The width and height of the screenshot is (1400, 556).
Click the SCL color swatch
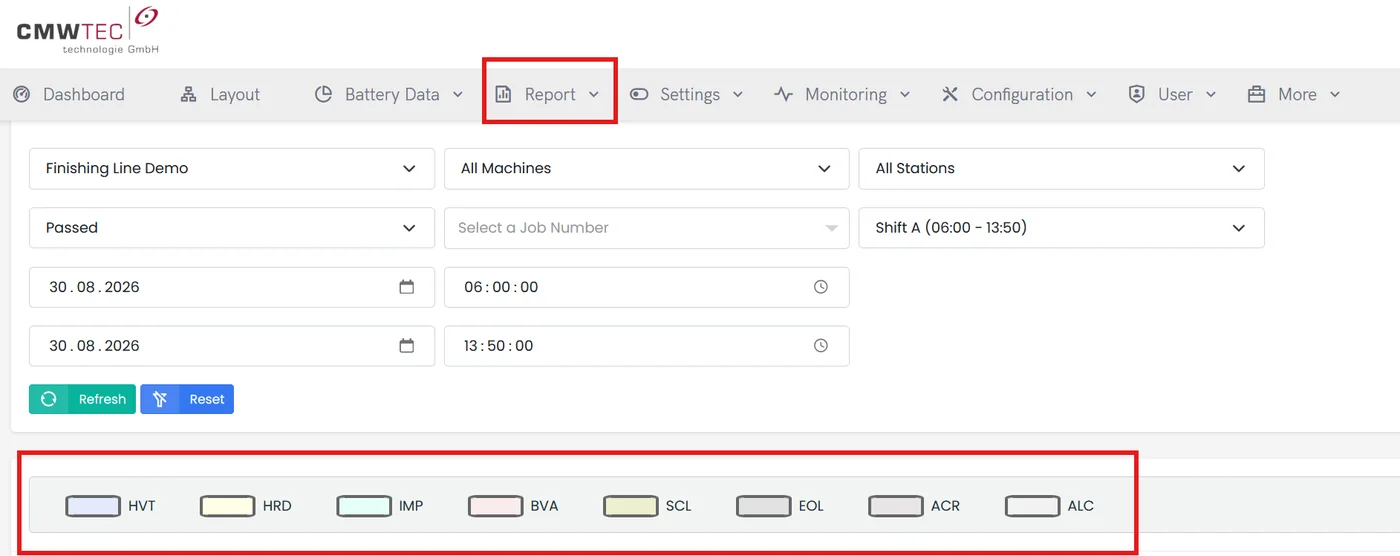coord(631,506)
